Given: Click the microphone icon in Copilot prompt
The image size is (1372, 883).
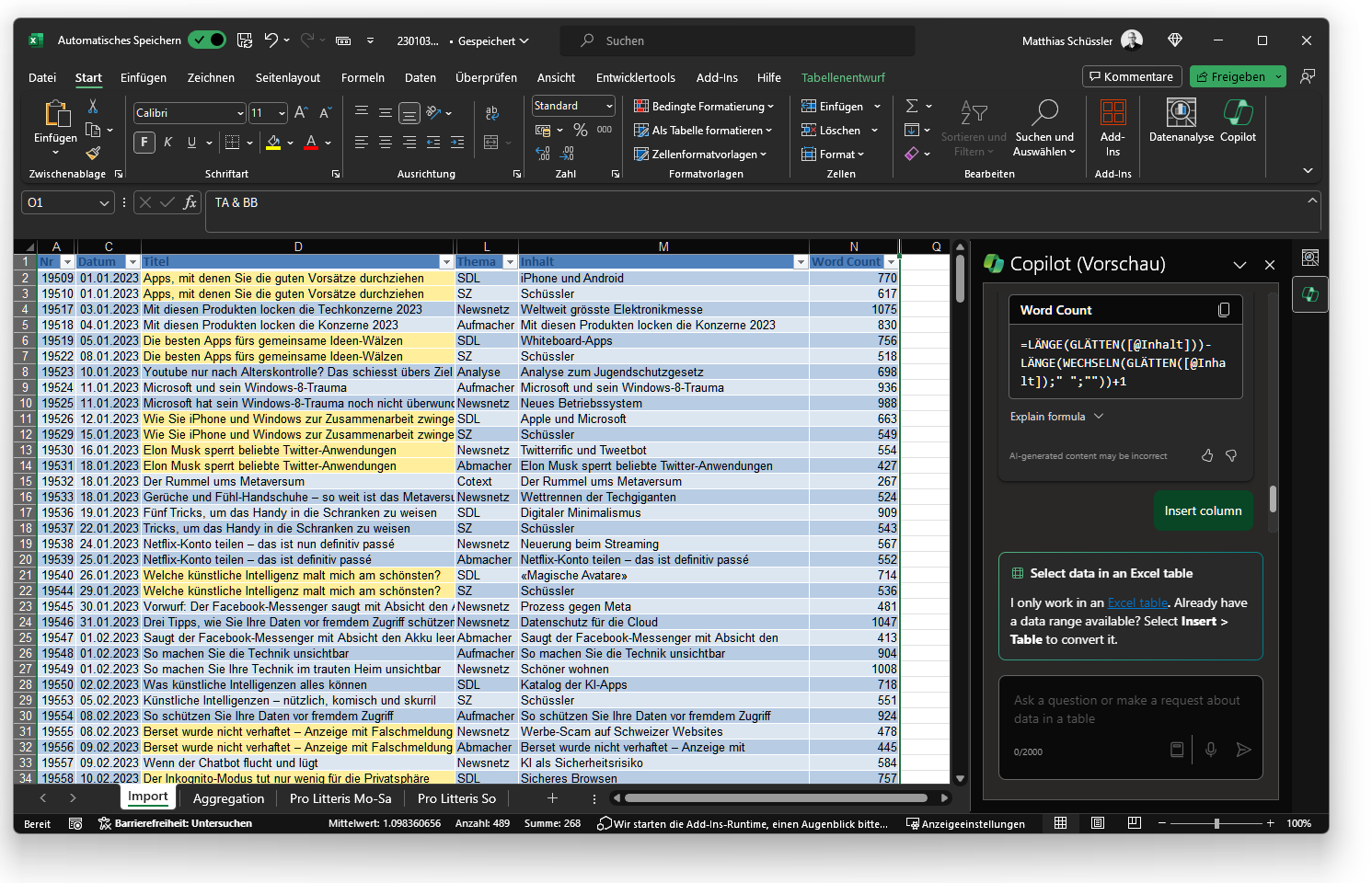Looking at the screenshot, I should click(1211, 750).
